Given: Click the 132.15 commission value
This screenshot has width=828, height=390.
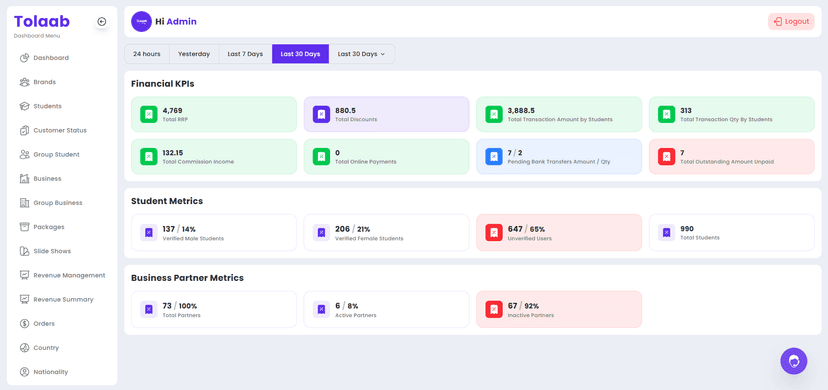Looking at the screenshot, I should [x=173, y=153].
